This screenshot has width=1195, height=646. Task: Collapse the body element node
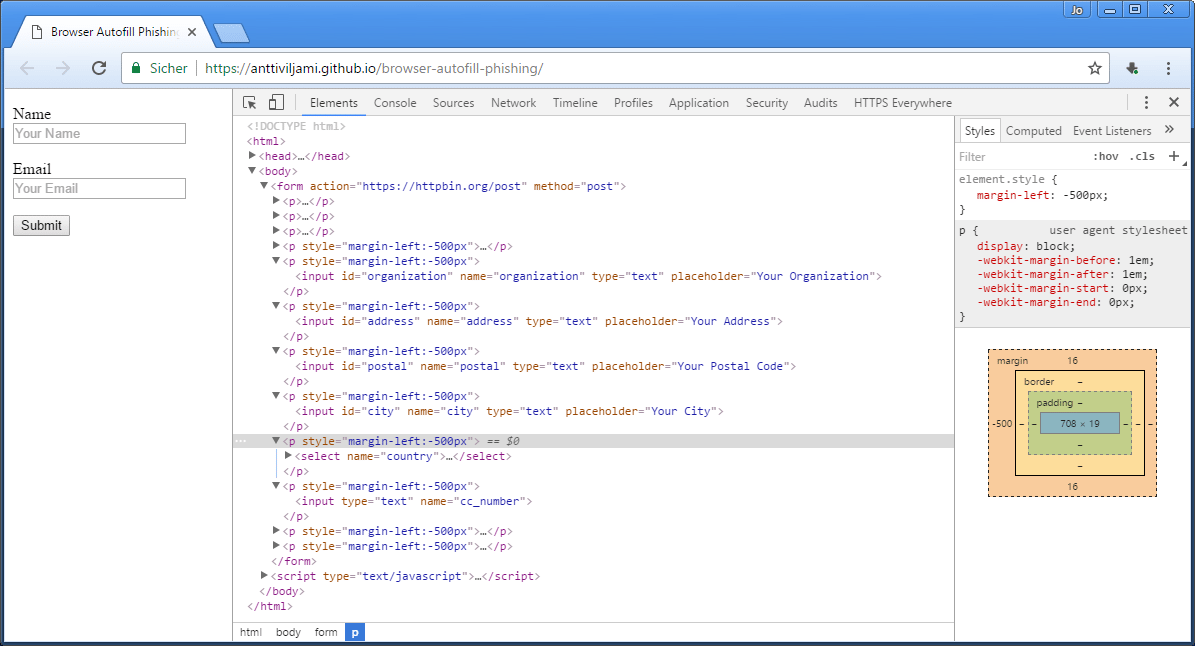(x=251, y=171)
